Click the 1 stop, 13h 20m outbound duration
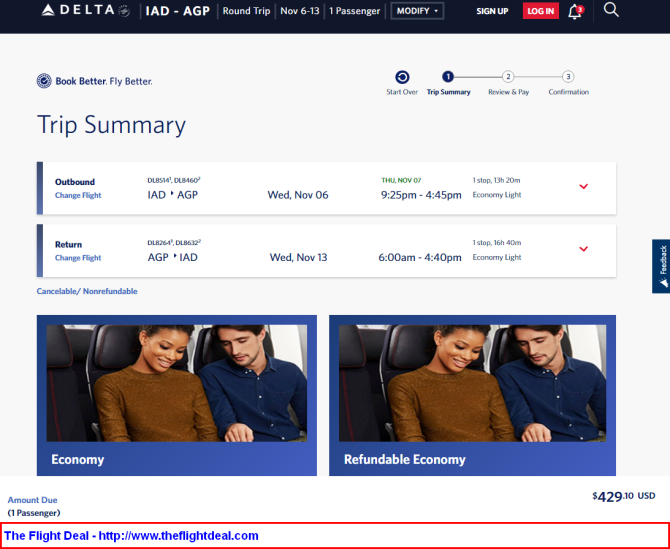 (496, 180)
